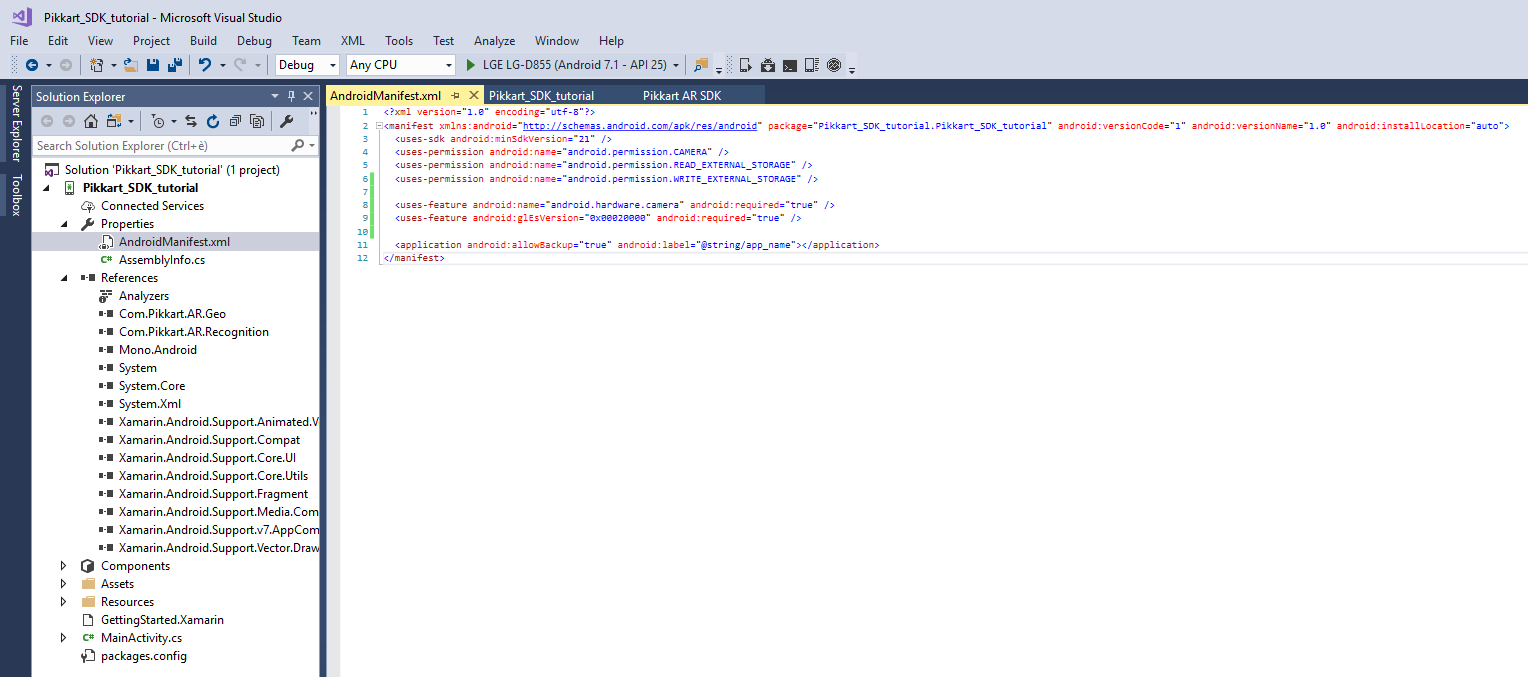This screenshot has height=677, width=1528.
Task: Click the Open File folder icon
Action: (x=131, y=65)
